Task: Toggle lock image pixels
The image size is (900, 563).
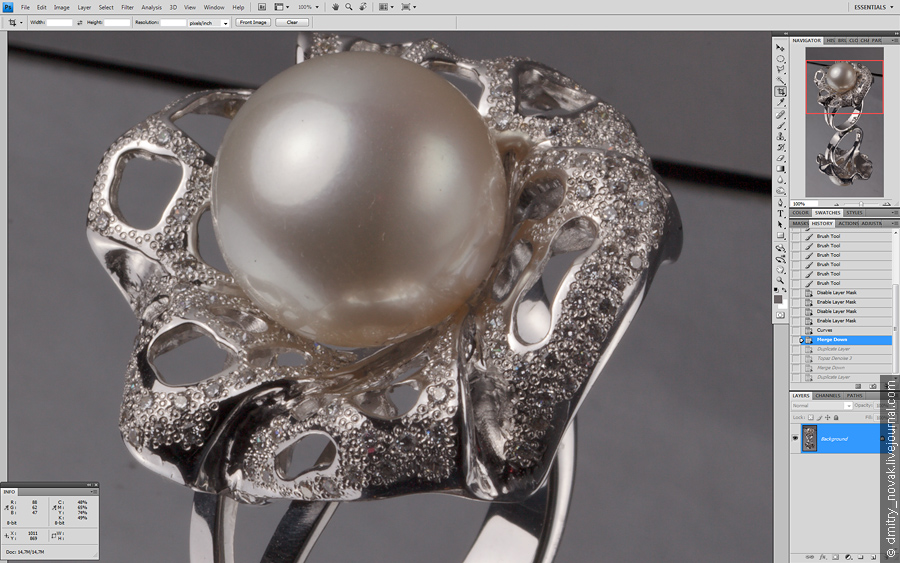Action: [819, 417]
